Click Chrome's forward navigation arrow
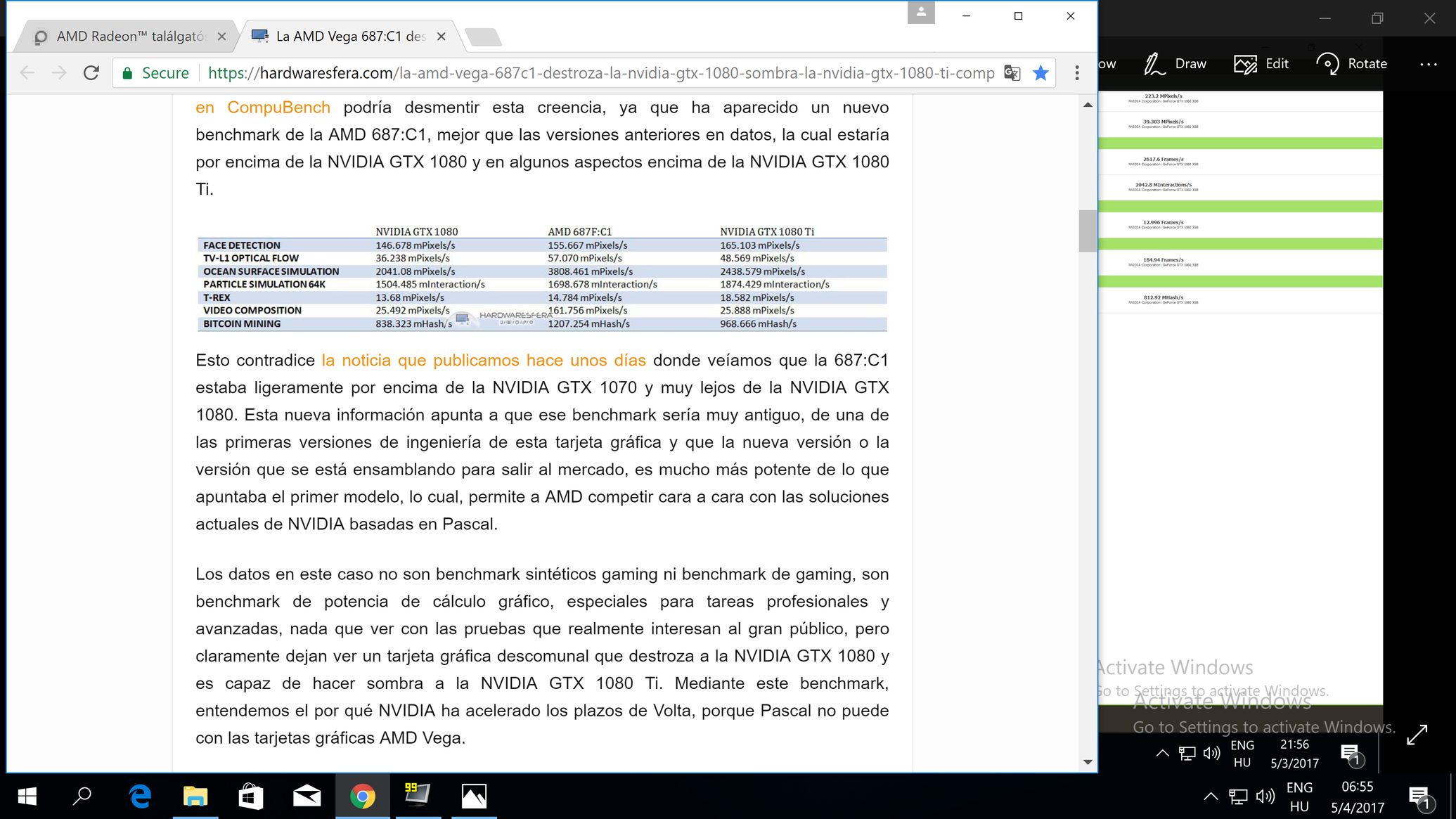The image size is (1456, 819). pos(59,72)
